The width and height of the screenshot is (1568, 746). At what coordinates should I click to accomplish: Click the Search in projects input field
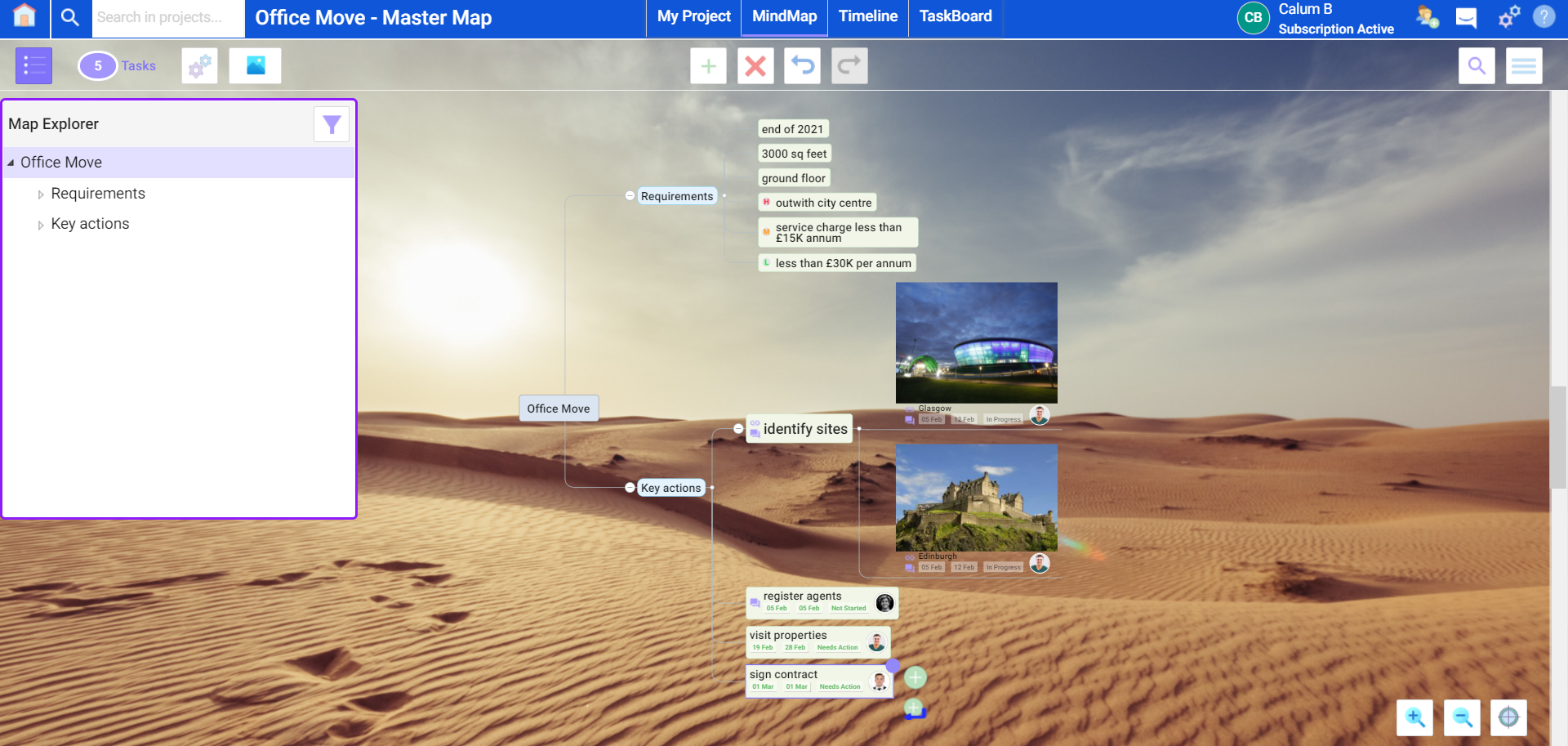click(167, 18)
